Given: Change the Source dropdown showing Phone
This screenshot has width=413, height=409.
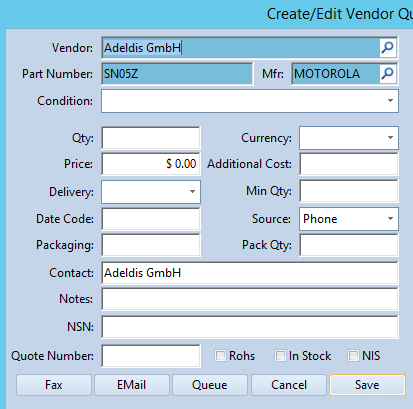Looking at the screenshot, I should click(x=349, y=219).
